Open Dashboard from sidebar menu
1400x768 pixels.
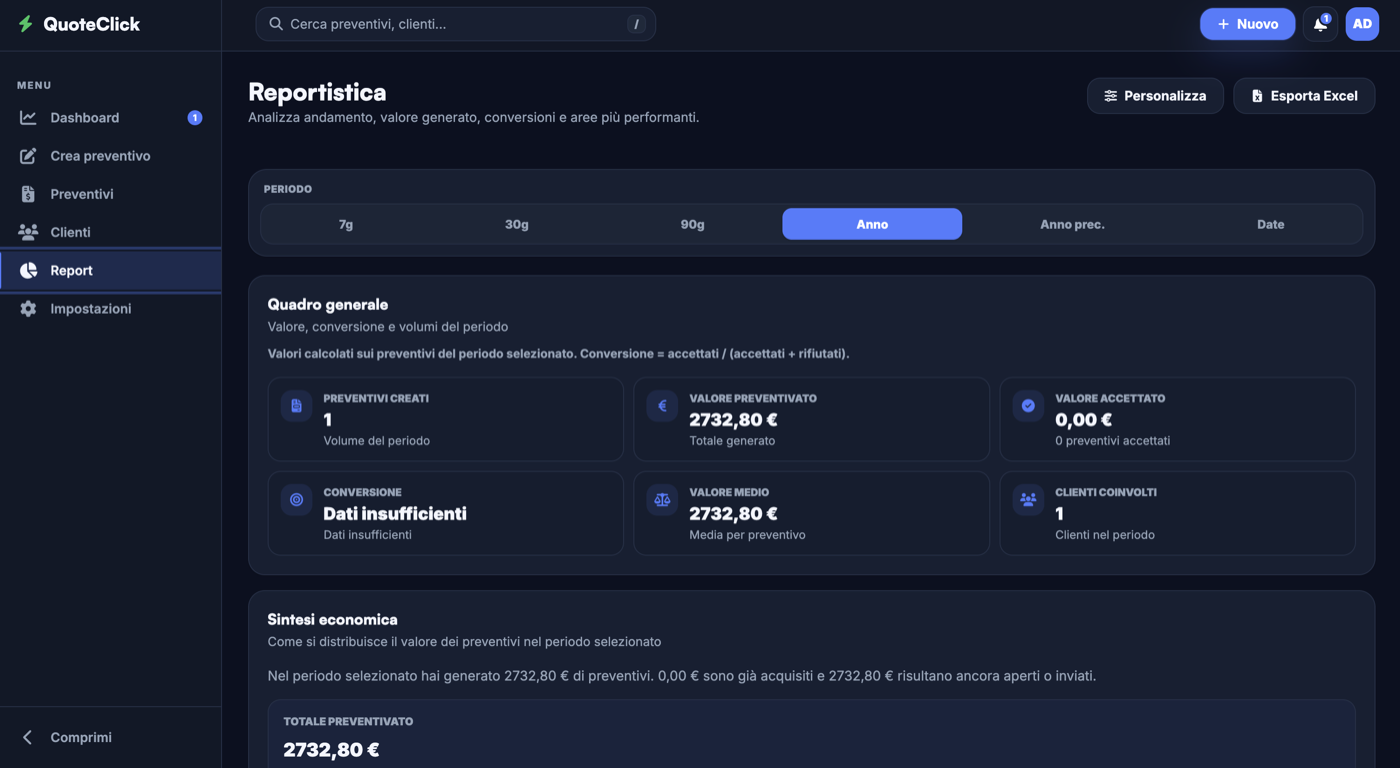[x=110, y=118]
